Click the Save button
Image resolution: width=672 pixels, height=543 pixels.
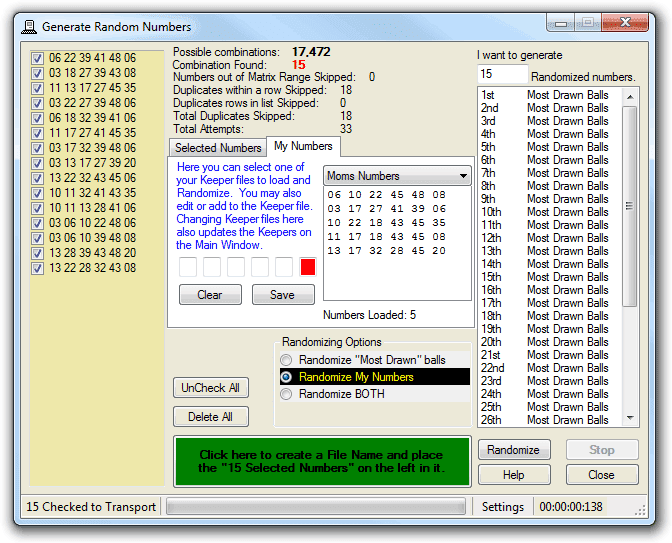[x=283, y=295]
